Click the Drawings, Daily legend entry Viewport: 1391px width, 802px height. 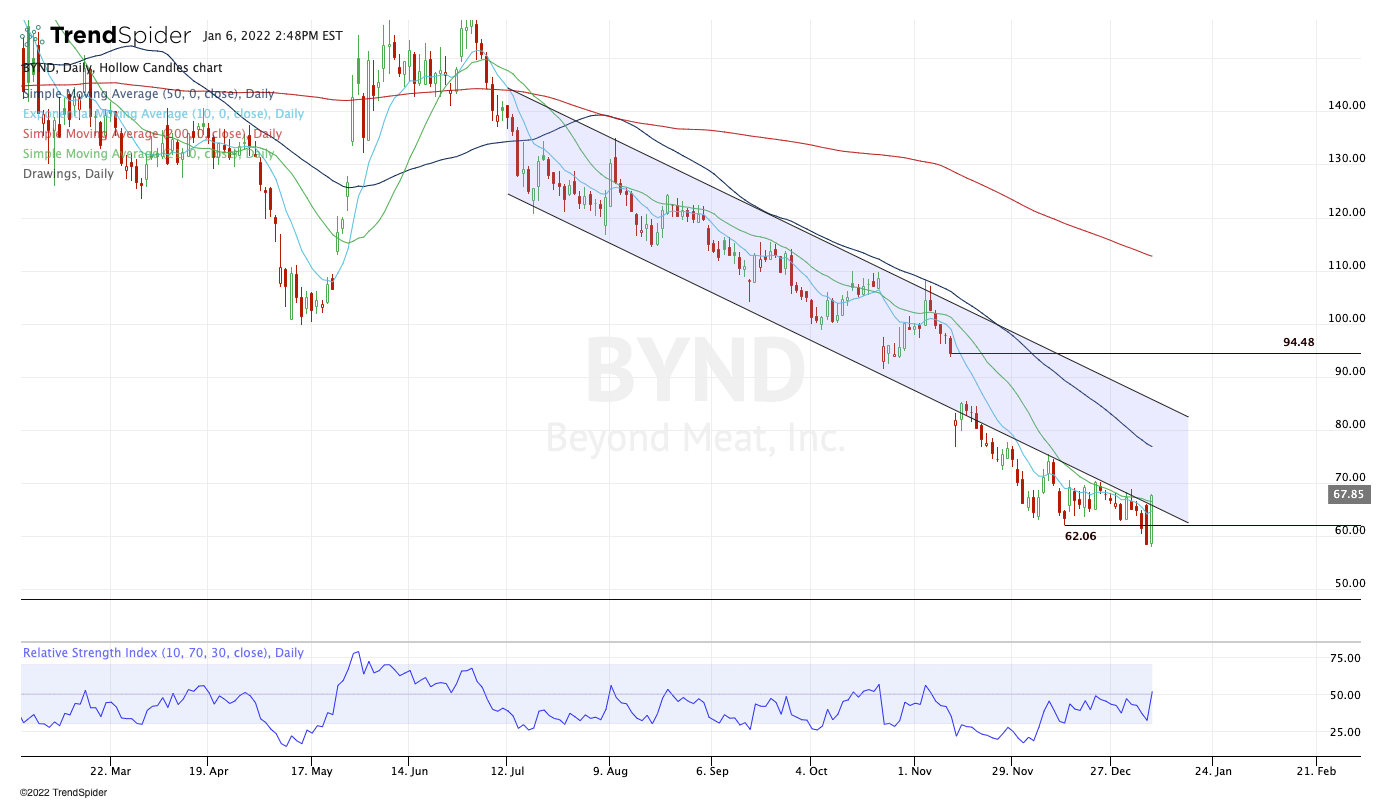(x=68, y=174)
